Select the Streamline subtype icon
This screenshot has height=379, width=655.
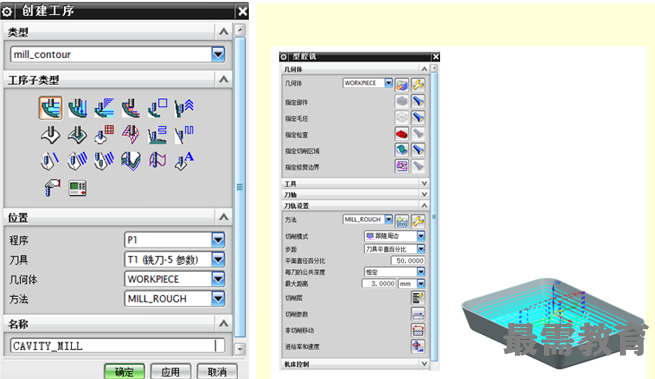(x=131, y=135)
